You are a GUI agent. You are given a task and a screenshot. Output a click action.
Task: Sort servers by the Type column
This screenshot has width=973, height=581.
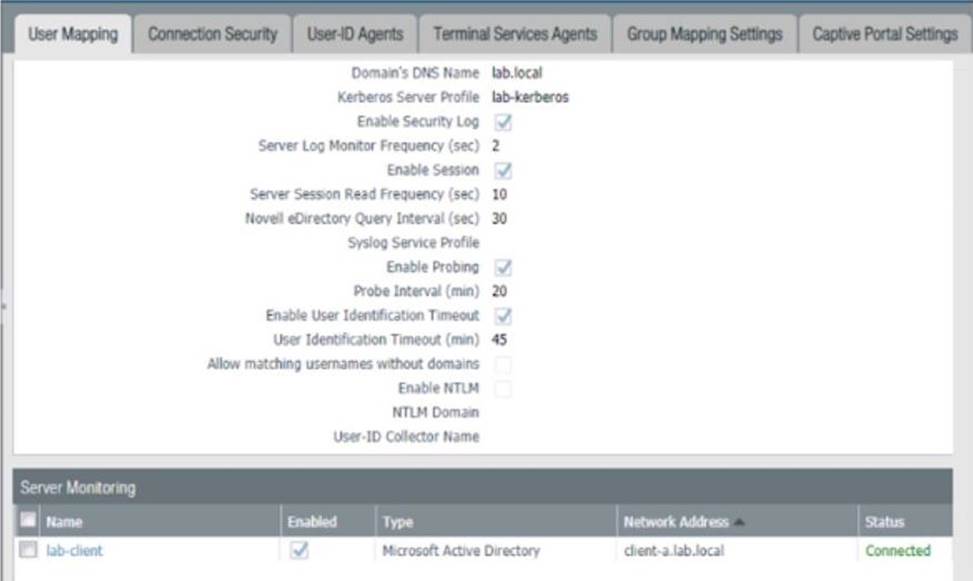(397, 521)
